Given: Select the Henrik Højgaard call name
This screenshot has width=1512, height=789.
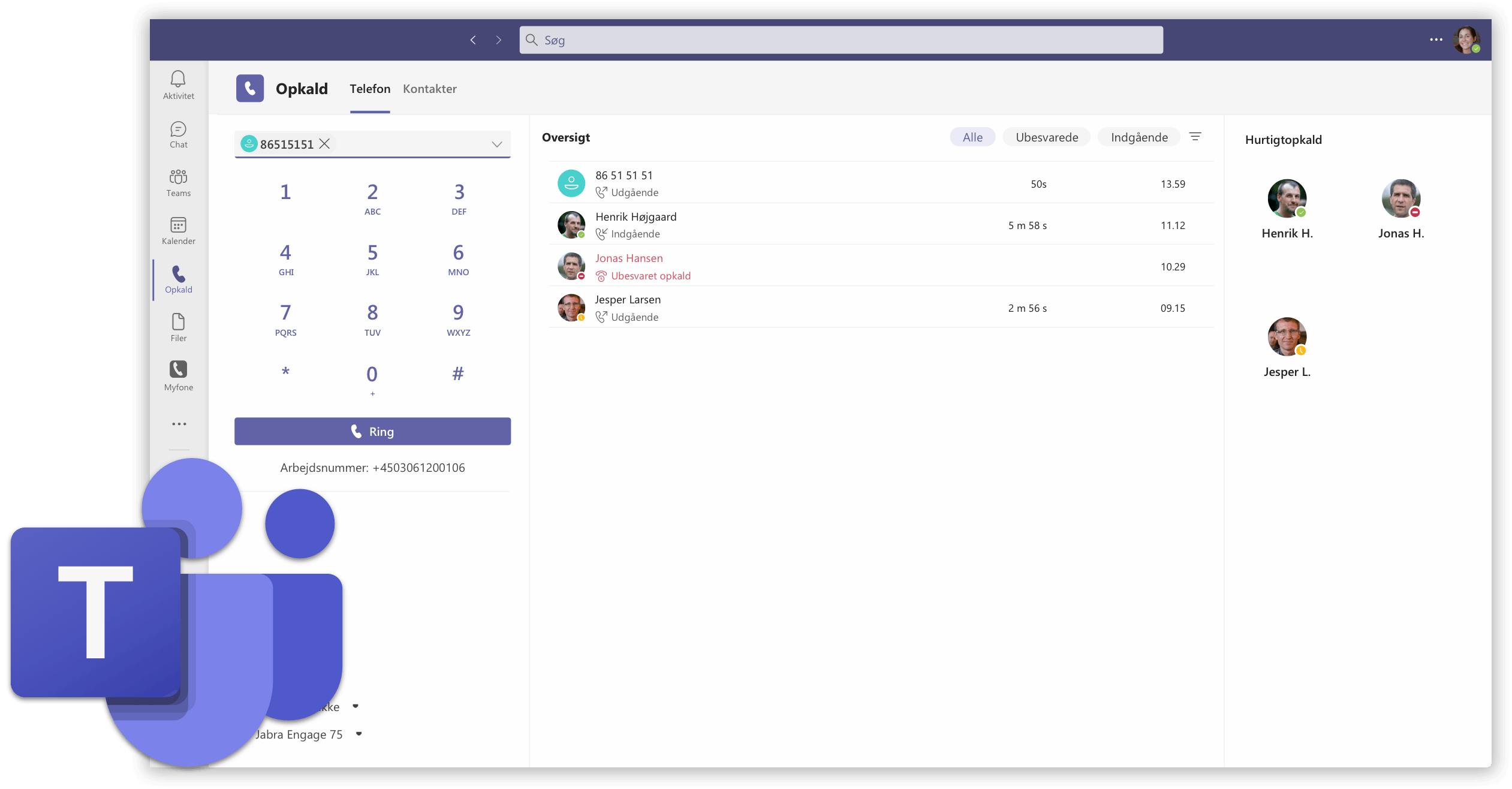Looking at the screenshot, I should [635, 216].
